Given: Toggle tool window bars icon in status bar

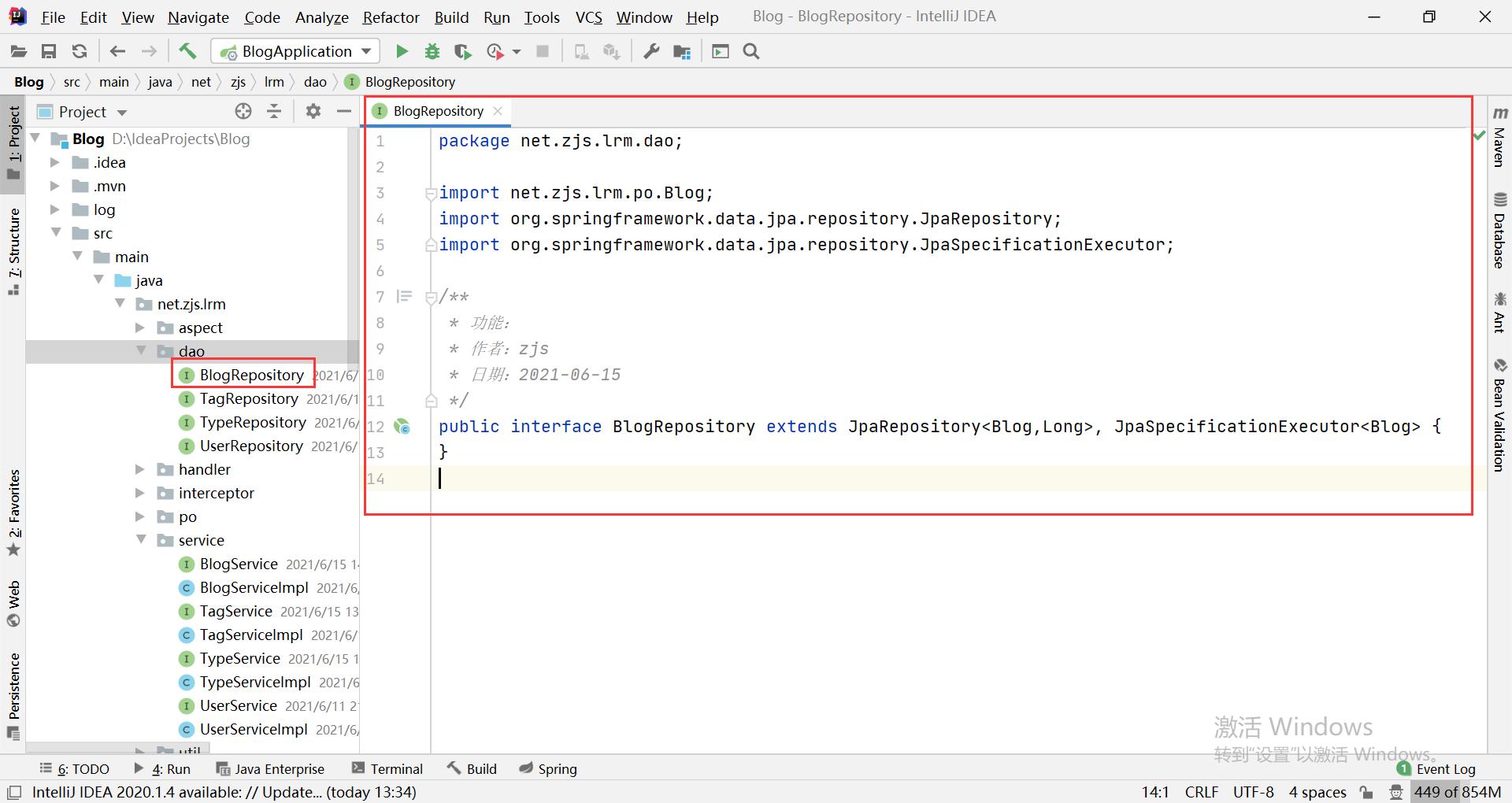Looking at the screenshot, I should [x=14, y=793].
